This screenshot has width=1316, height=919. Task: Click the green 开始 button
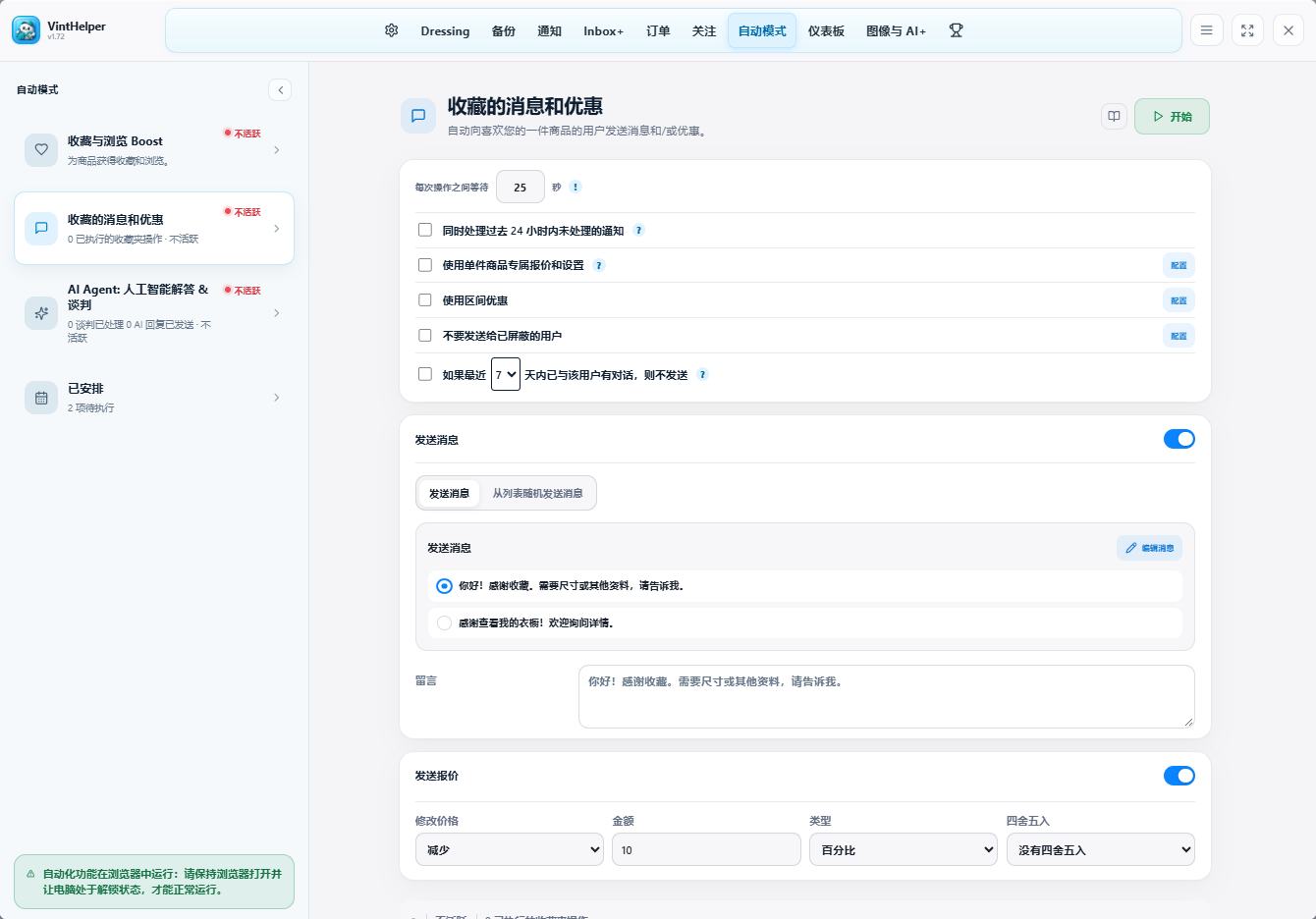point(1172,116)
